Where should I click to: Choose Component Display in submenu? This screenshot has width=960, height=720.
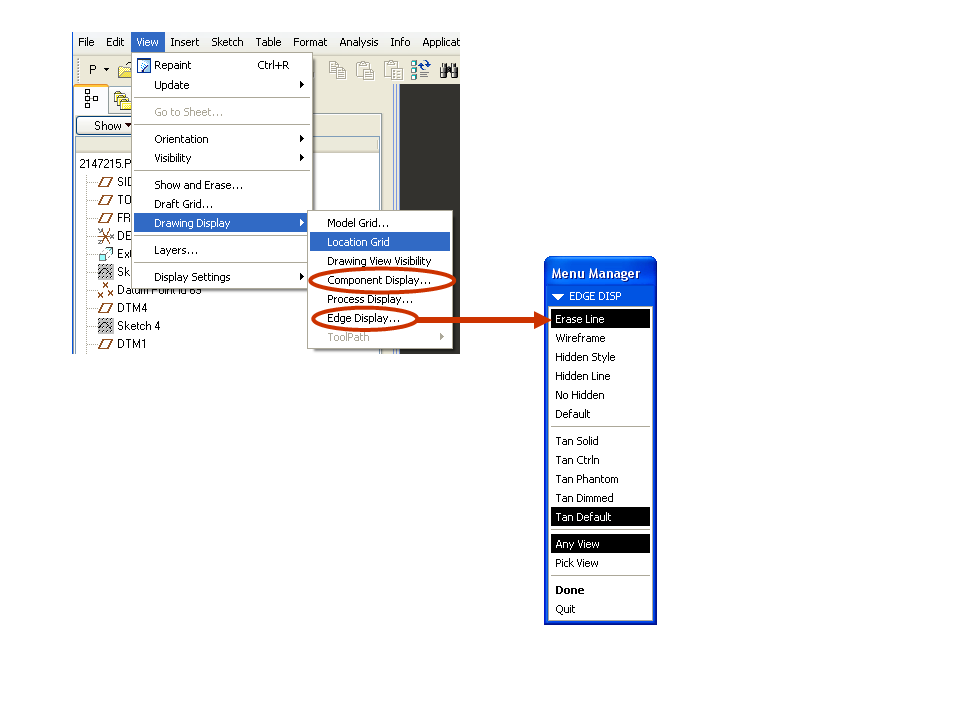click(x=380, y=280)
